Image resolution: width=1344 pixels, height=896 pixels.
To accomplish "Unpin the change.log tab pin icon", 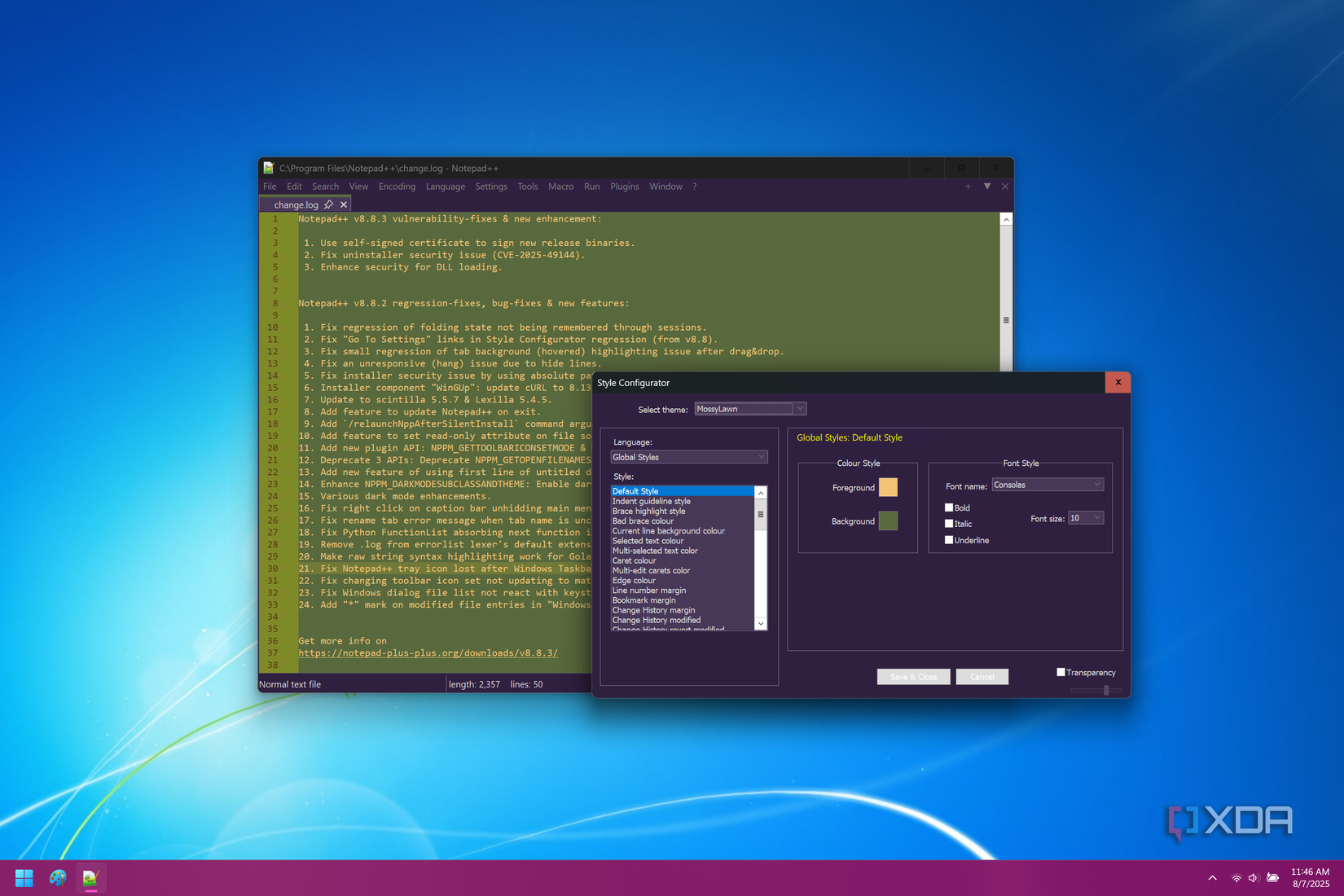I will [x=330, y=204].
